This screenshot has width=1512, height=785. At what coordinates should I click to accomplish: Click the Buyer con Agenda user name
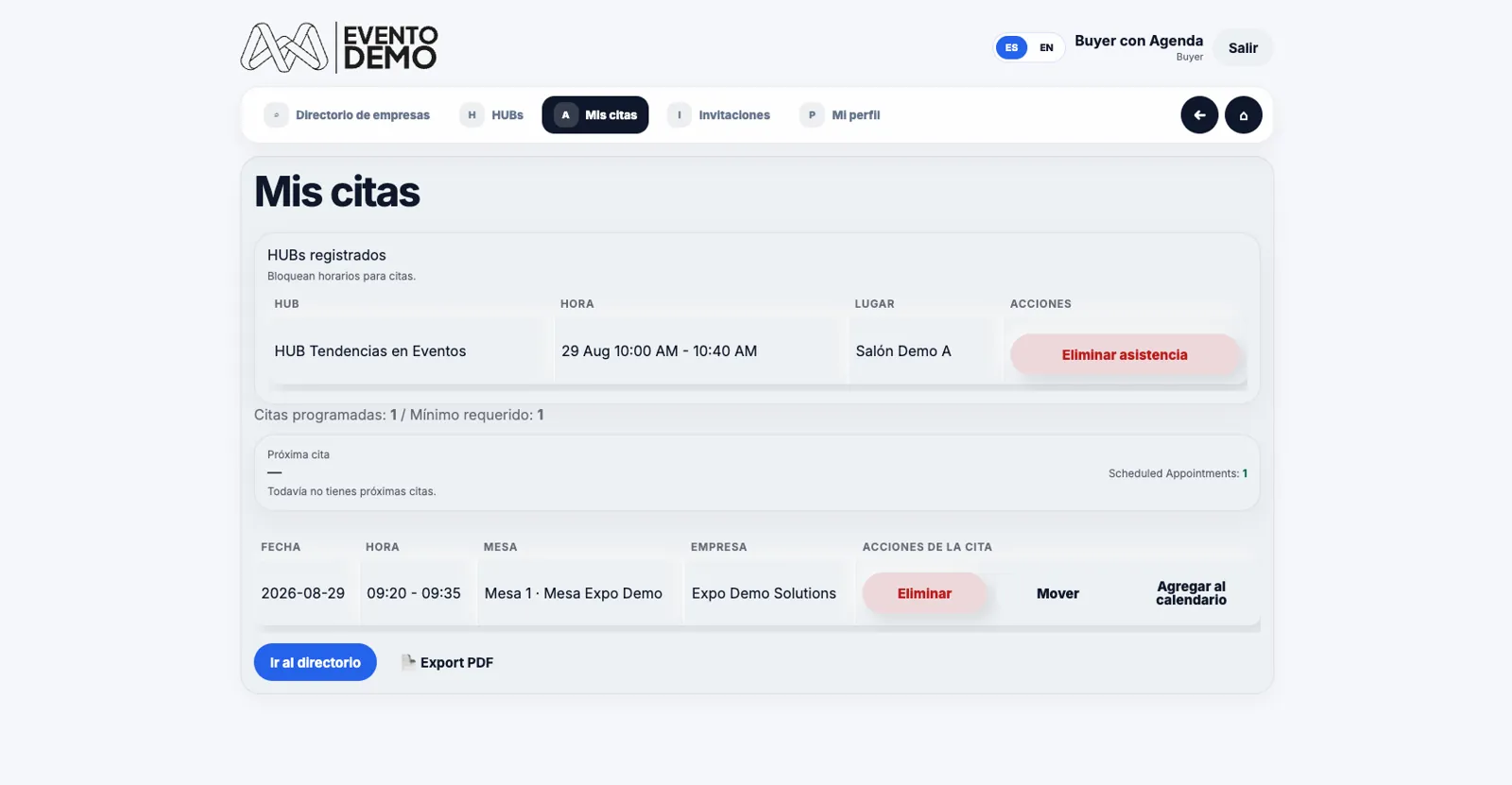pyautogui.click(x=1139, y=41)
